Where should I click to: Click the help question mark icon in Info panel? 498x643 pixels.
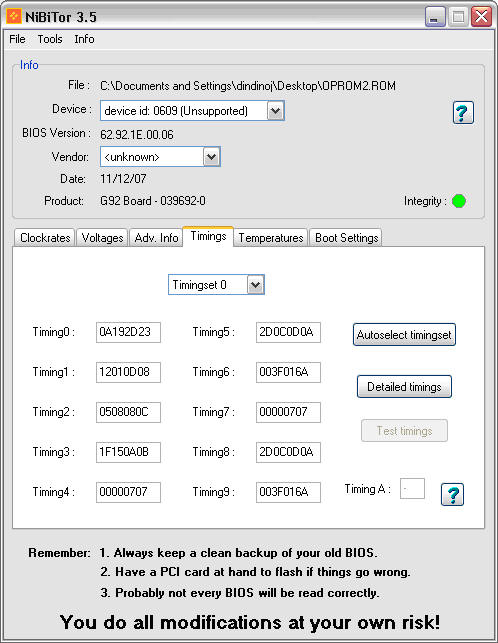tap(463, 112)
